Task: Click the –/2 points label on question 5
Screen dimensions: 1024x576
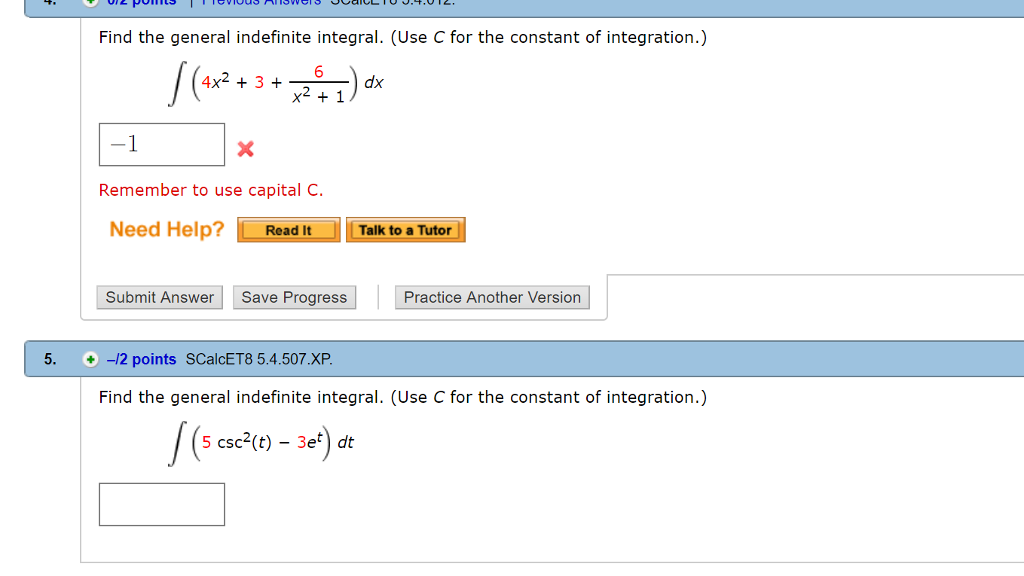Action: pos(142,358)
